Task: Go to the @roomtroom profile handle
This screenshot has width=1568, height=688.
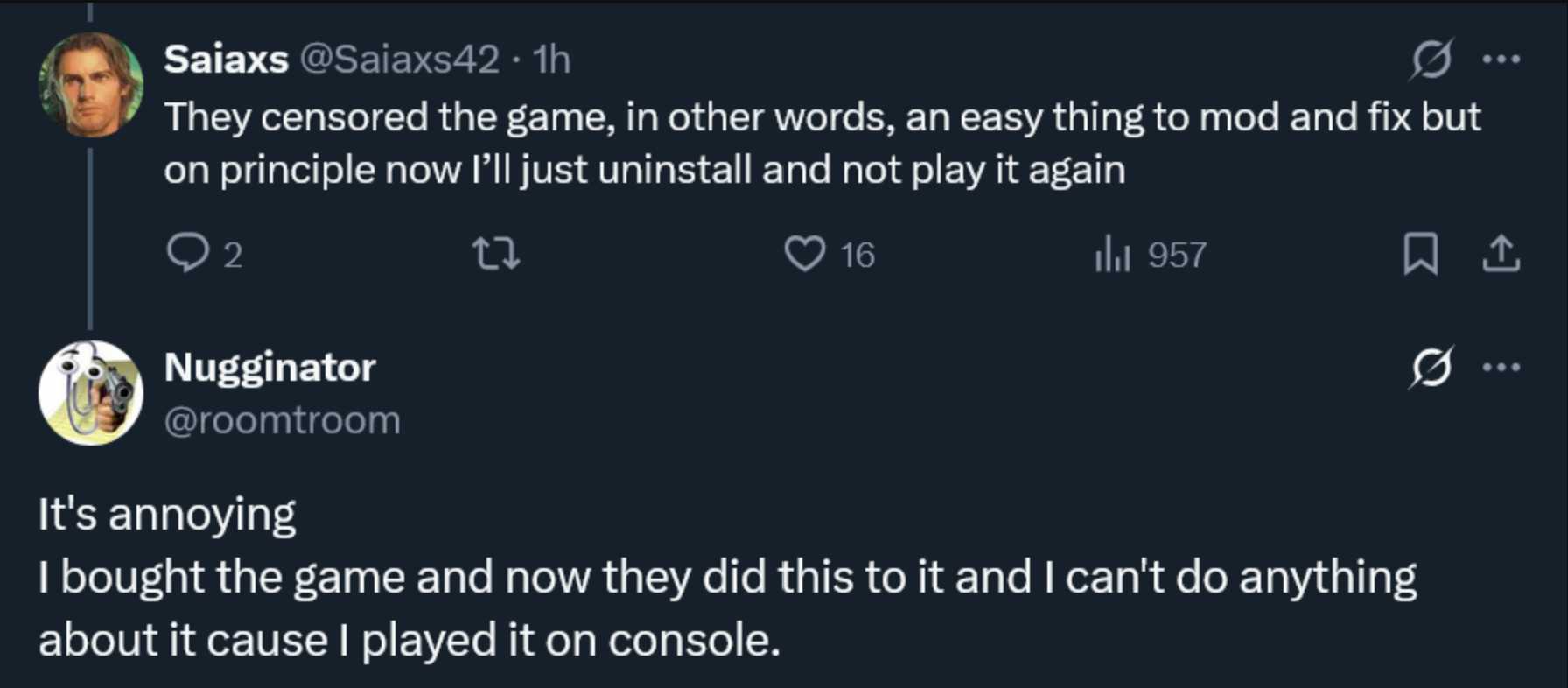Action: [x=282, y=421]
